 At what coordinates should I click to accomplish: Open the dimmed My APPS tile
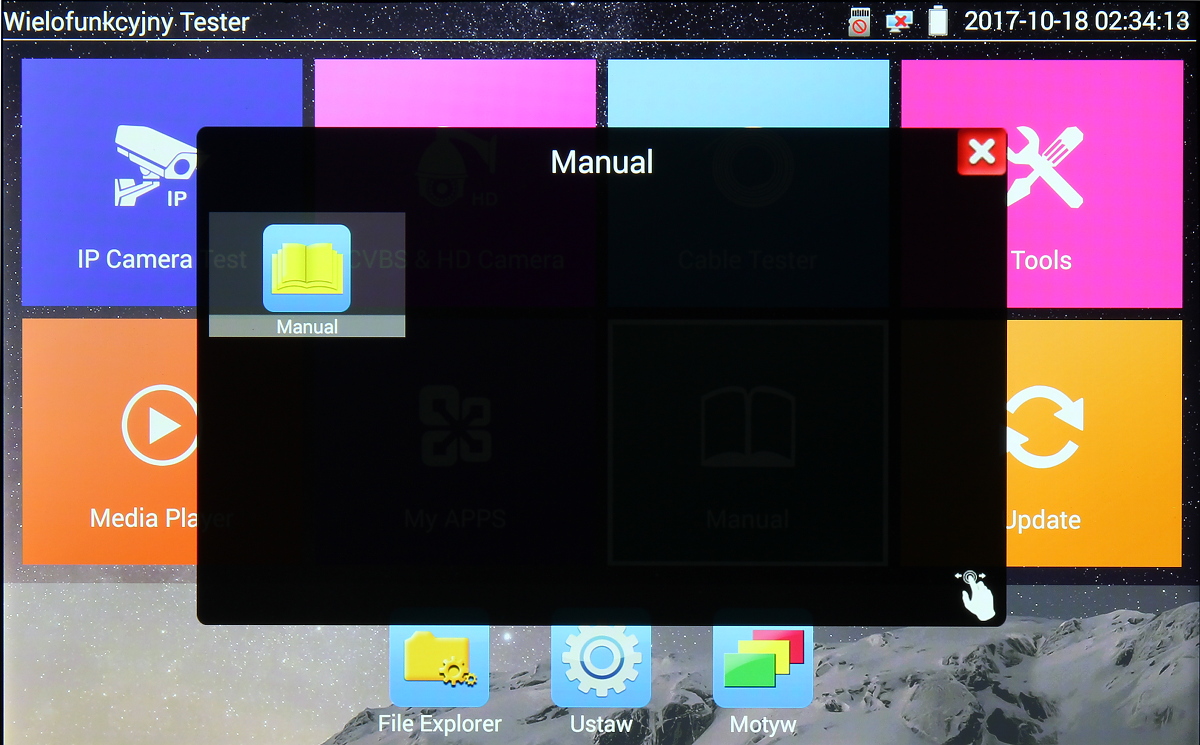click(x=455, y=441)
